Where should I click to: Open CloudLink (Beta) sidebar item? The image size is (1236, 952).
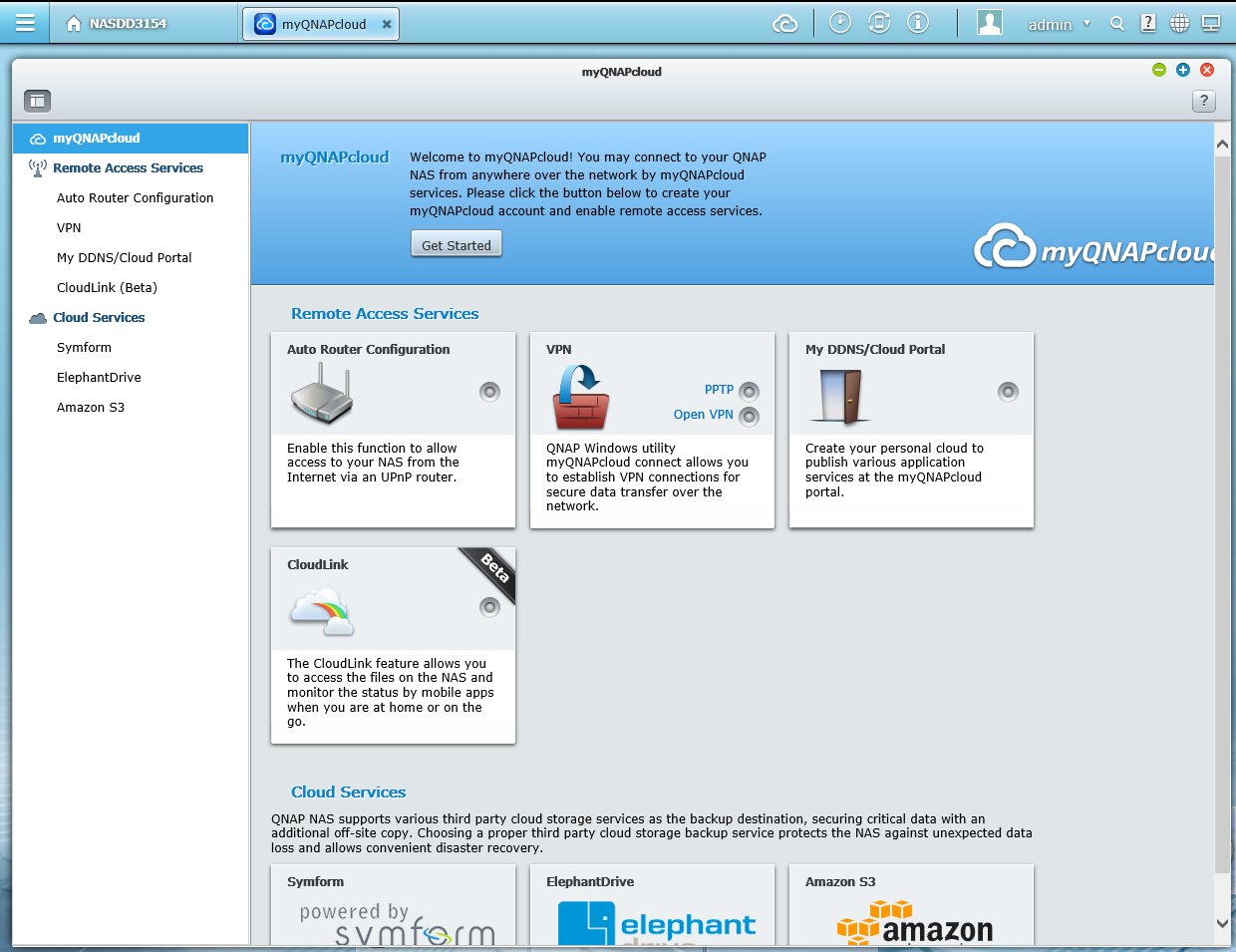click(x=107, y=288)
